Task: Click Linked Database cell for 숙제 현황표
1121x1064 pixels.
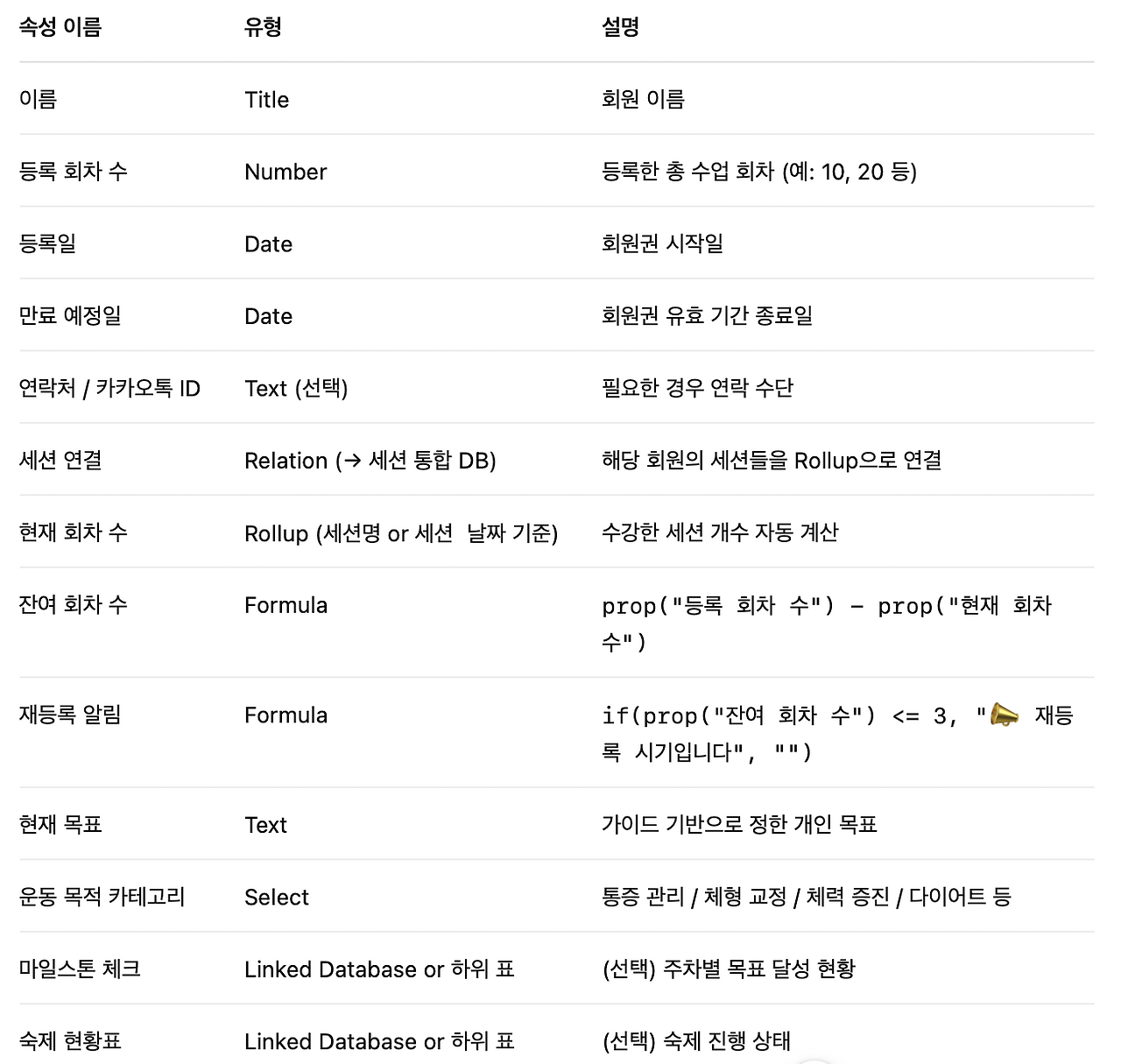Action: [379, 1041]
